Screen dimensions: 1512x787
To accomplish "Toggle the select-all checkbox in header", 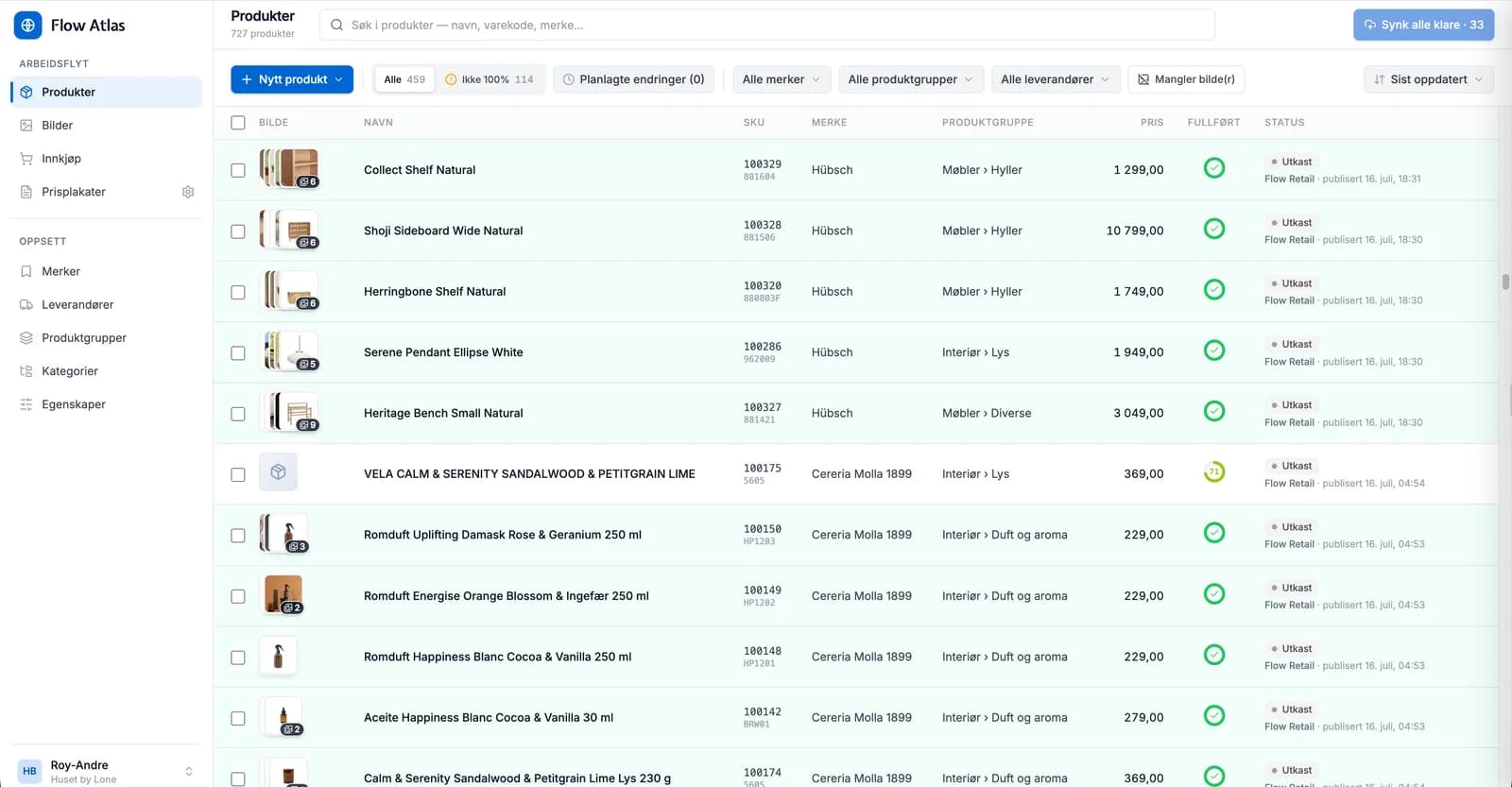I will click(x=238, y=123).
